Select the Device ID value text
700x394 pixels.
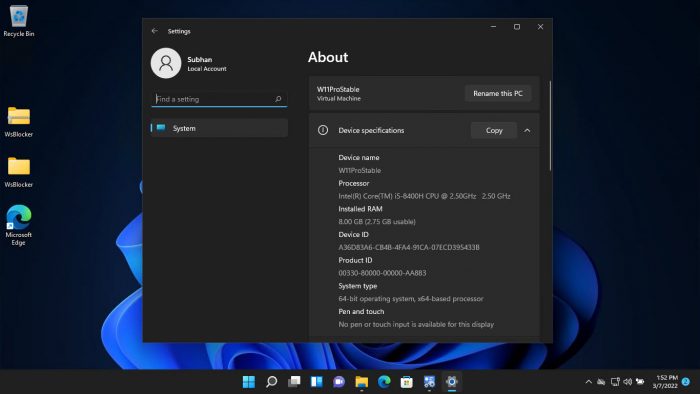click(408, 247)
